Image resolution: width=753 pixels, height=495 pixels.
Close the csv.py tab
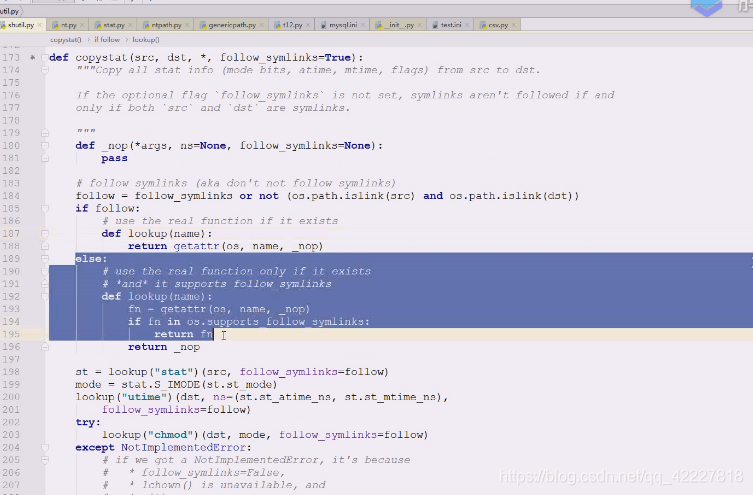pyautogui.click(x=514, y=25)
